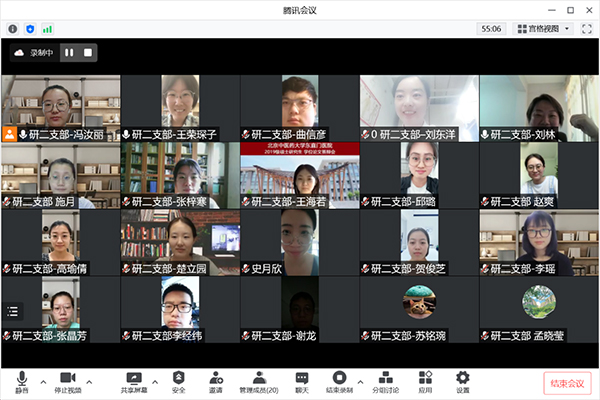The width and height of the screenshot is (600, 400).
Task: Open breakout rooms discussion
Action: click(x=384, y=380)
